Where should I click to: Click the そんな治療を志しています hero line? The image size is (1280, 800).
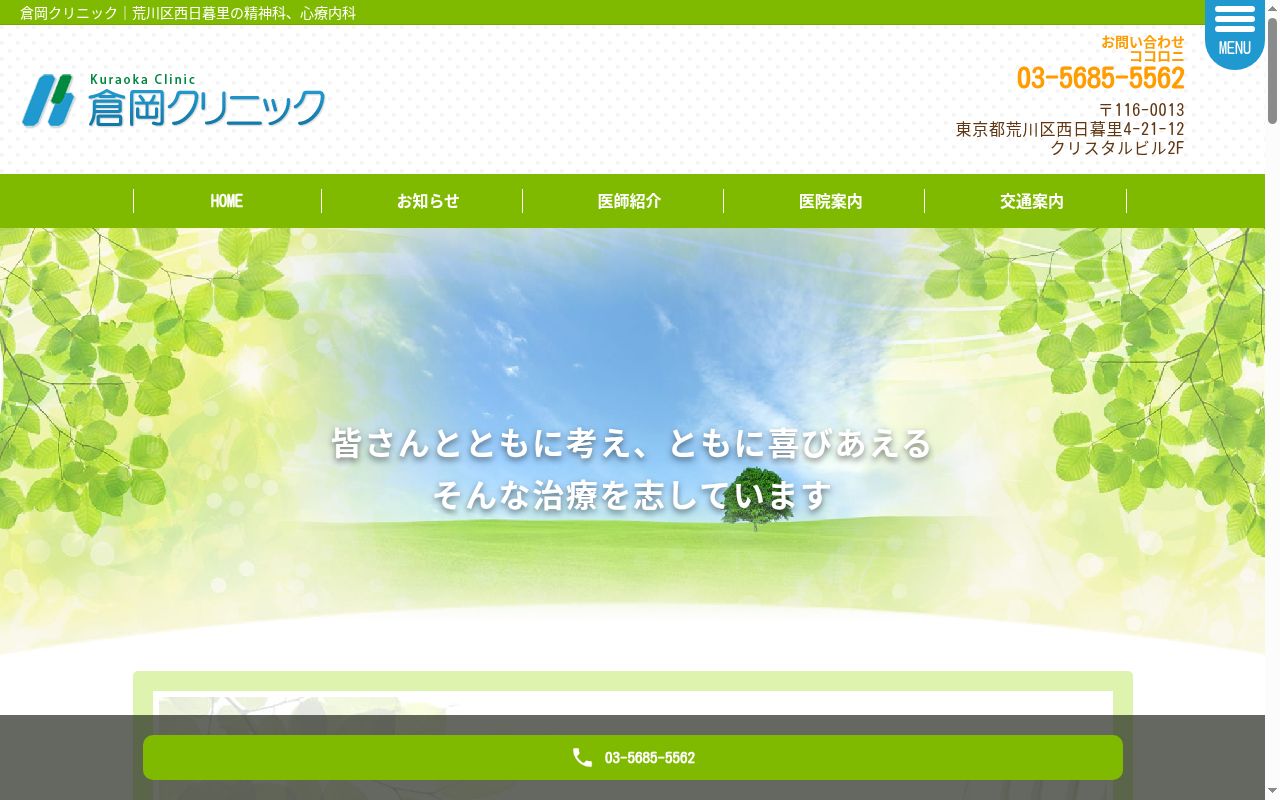coord(632,495)
